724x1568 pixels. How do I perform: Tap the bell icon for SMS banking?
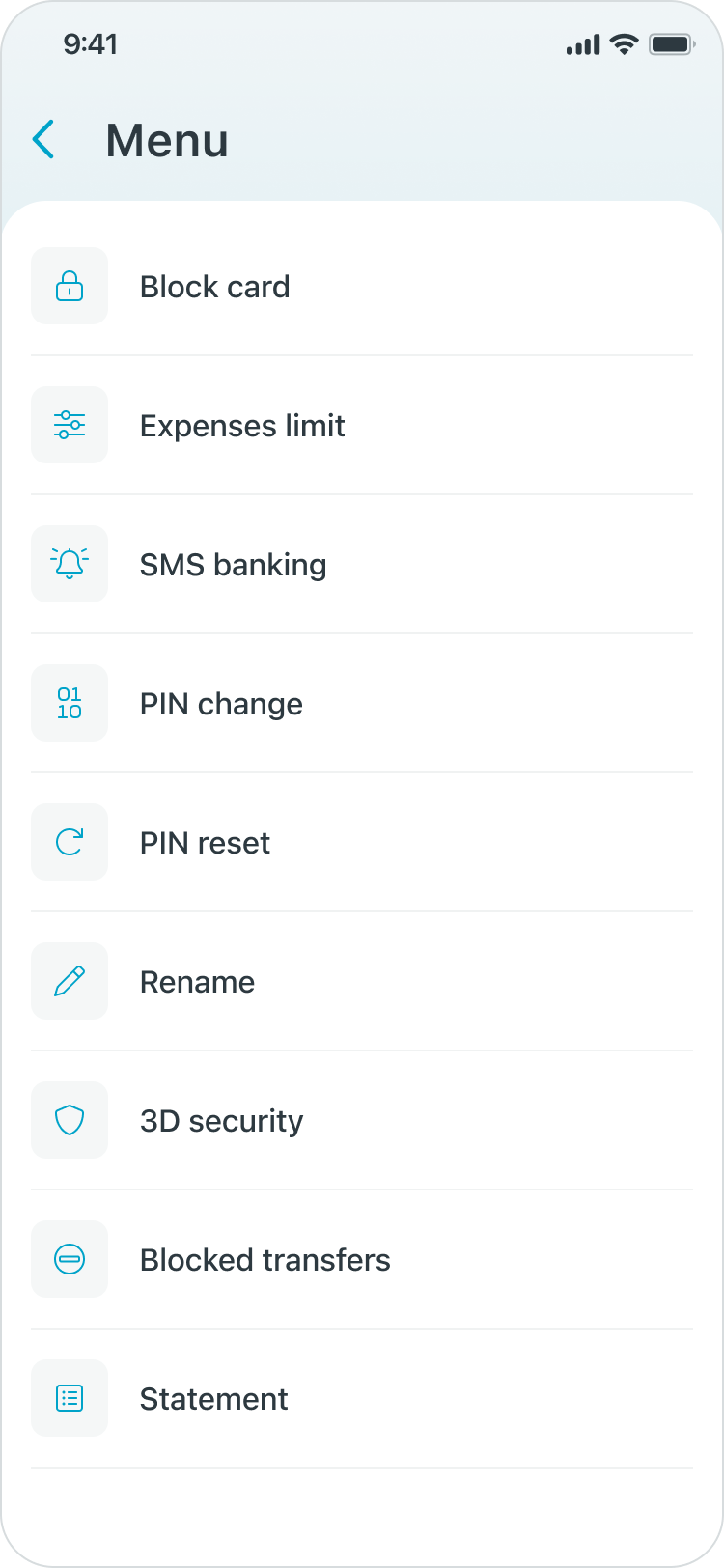[70, 565]
